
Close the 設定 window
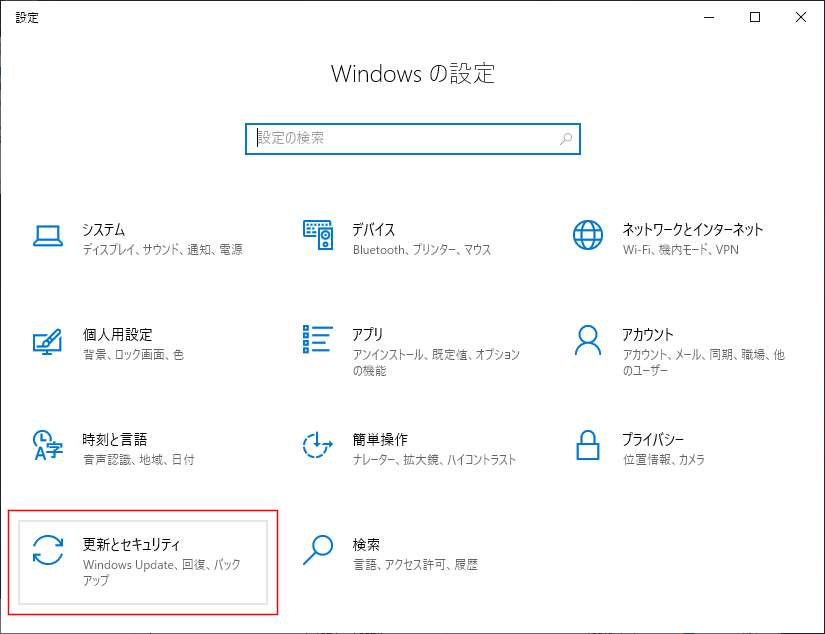801,17
